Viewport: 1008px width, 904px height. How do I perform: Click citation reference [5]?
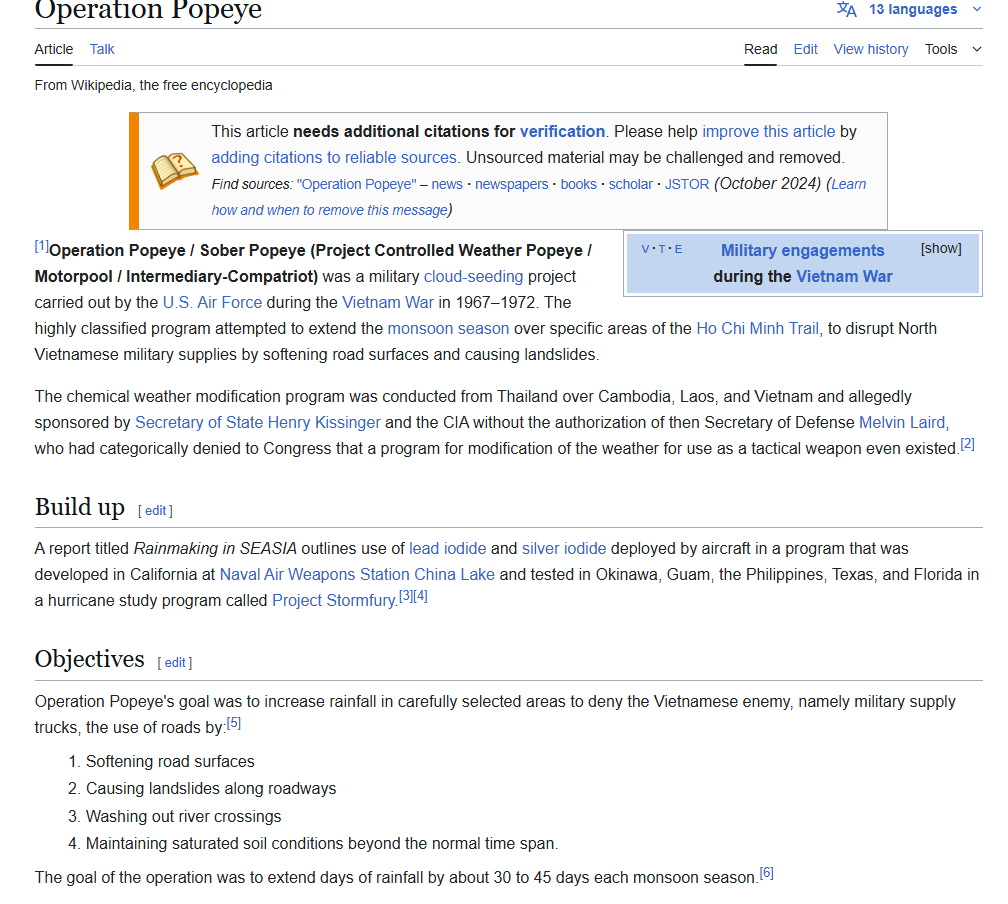coord(234,723)
